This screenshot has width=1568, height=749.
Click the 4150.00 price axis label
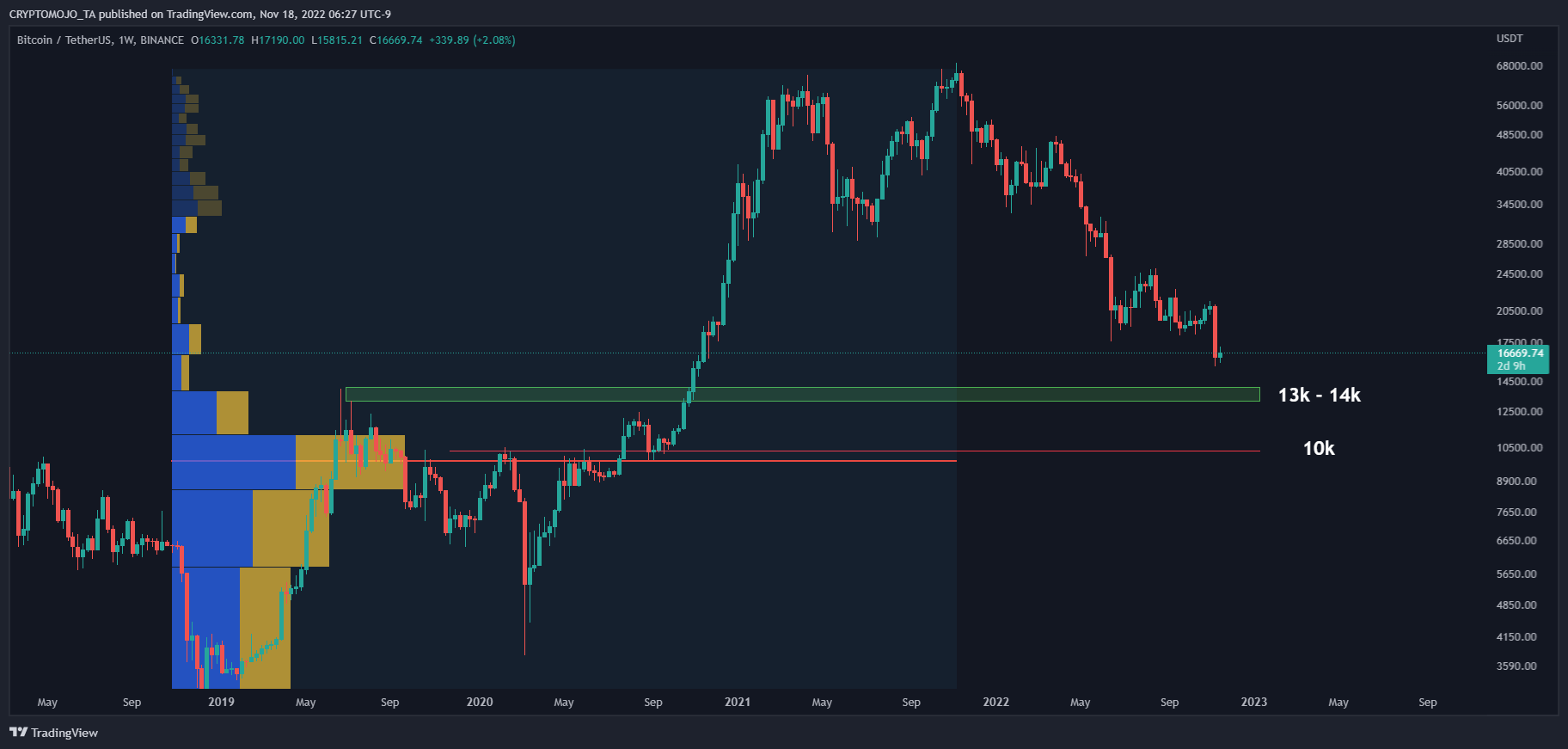(x=1516, y=637)
